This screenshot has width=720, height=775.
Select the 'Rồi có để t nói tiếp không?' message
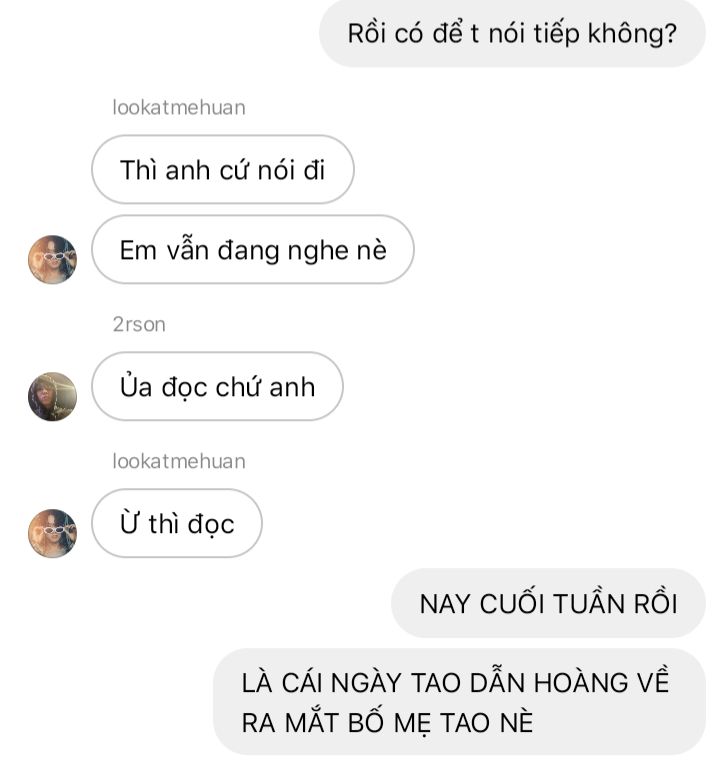coord(512,34)
